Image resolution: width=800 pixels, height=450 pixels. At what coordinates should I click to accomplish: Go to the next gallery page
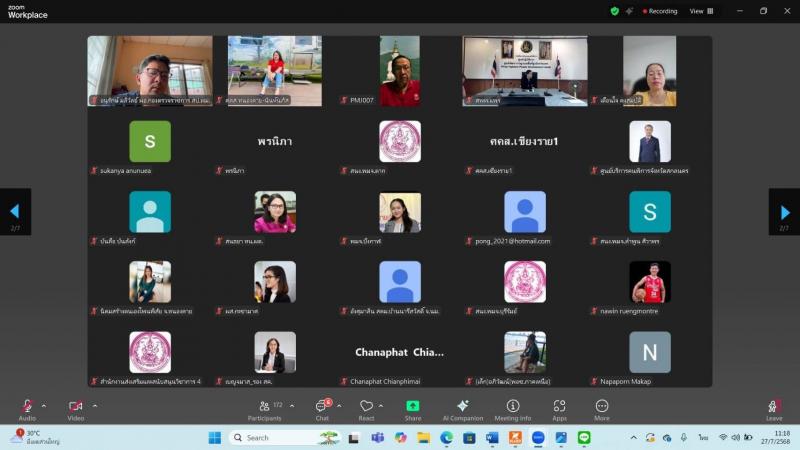coord(784,212)
